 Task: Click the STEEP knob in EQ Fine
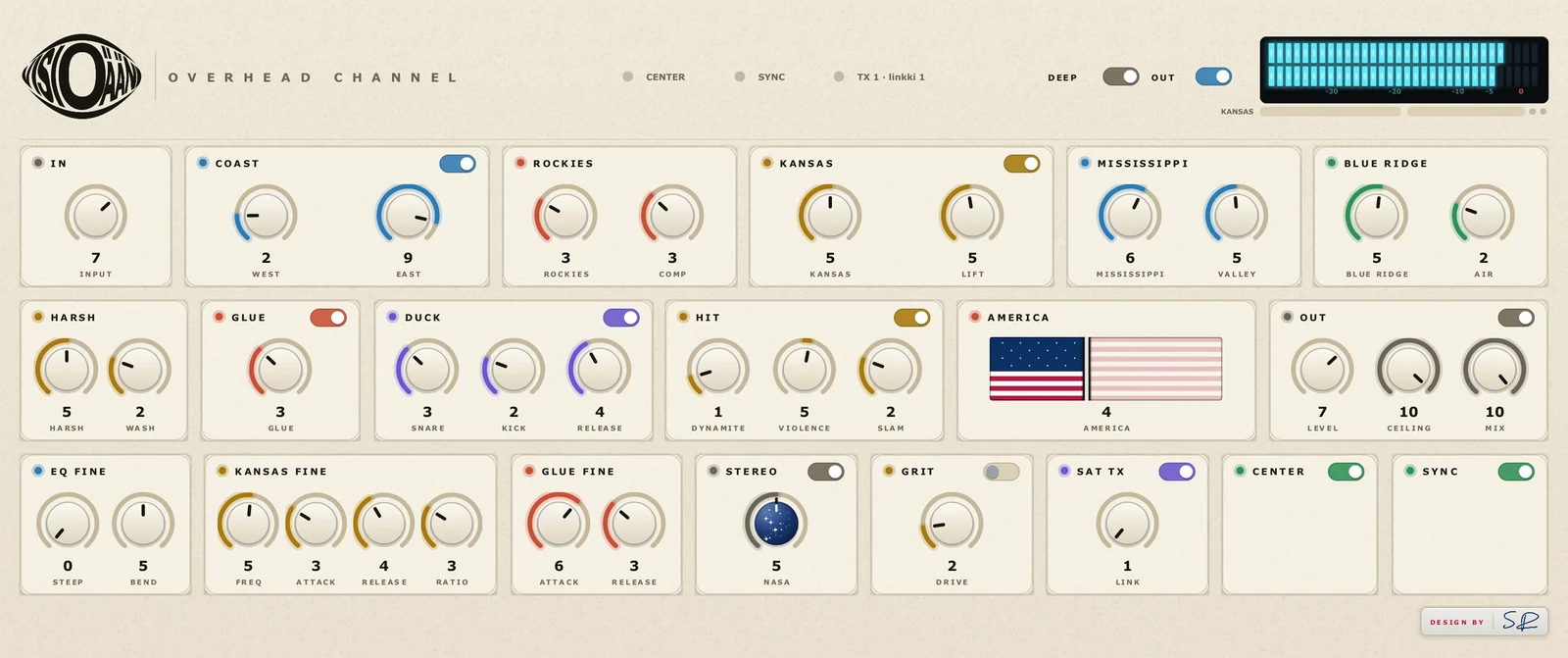tap(68, 523)
